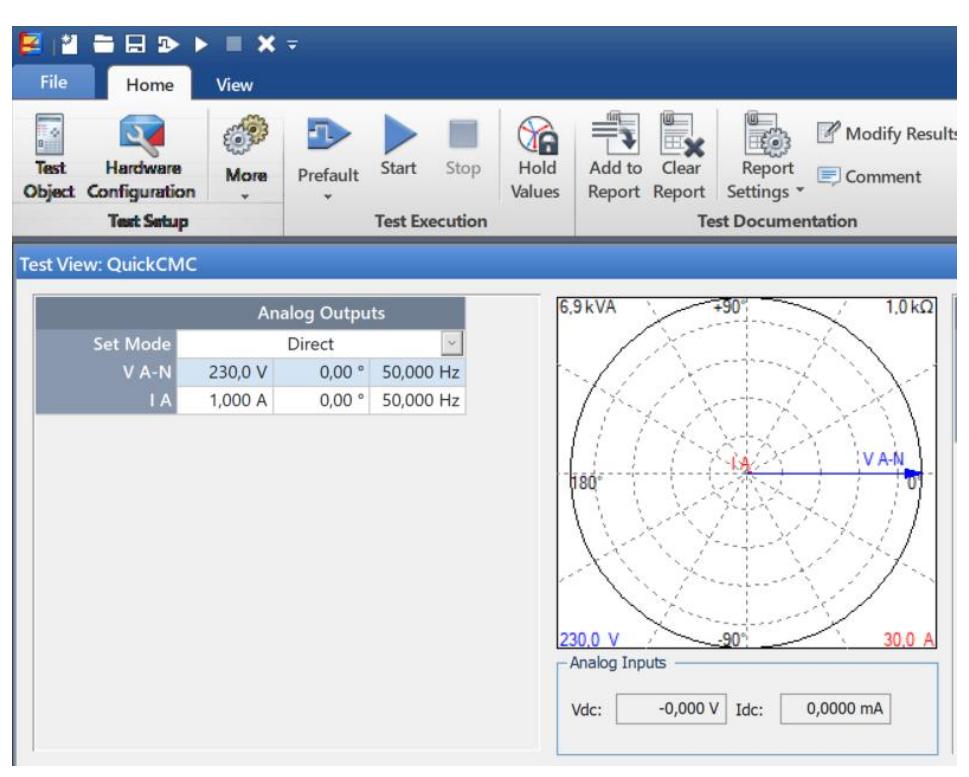Open the Set Mode Direct combo box
Image resolution: width=969 pixels, height=777 pixels.
321,344
